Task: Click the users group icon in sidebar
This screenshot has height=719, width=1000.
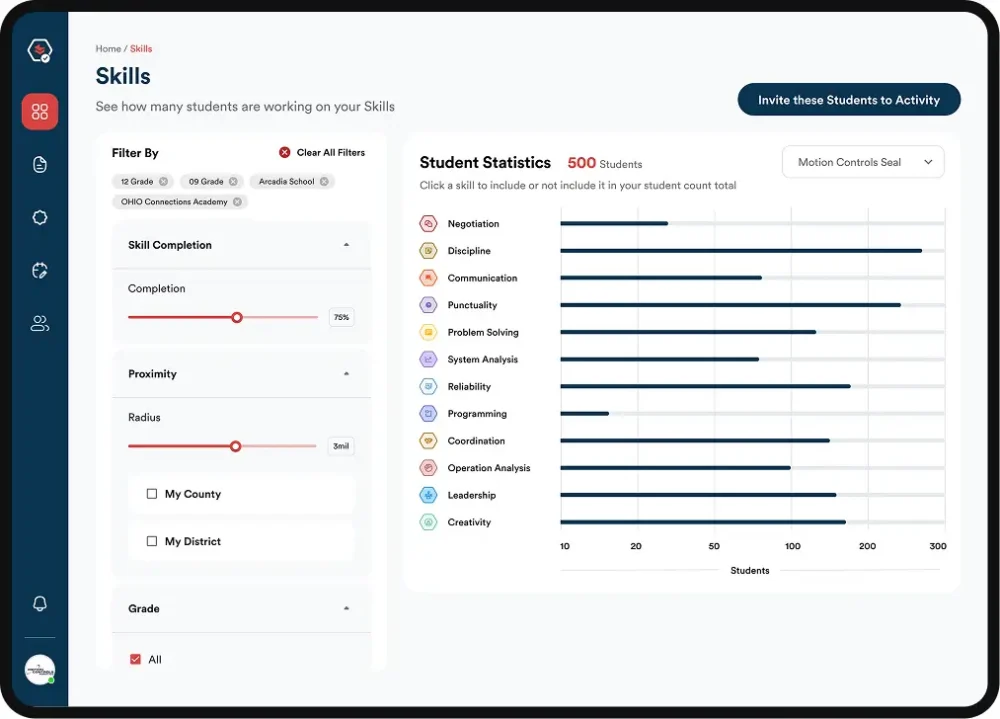Action: pos(40,324)
